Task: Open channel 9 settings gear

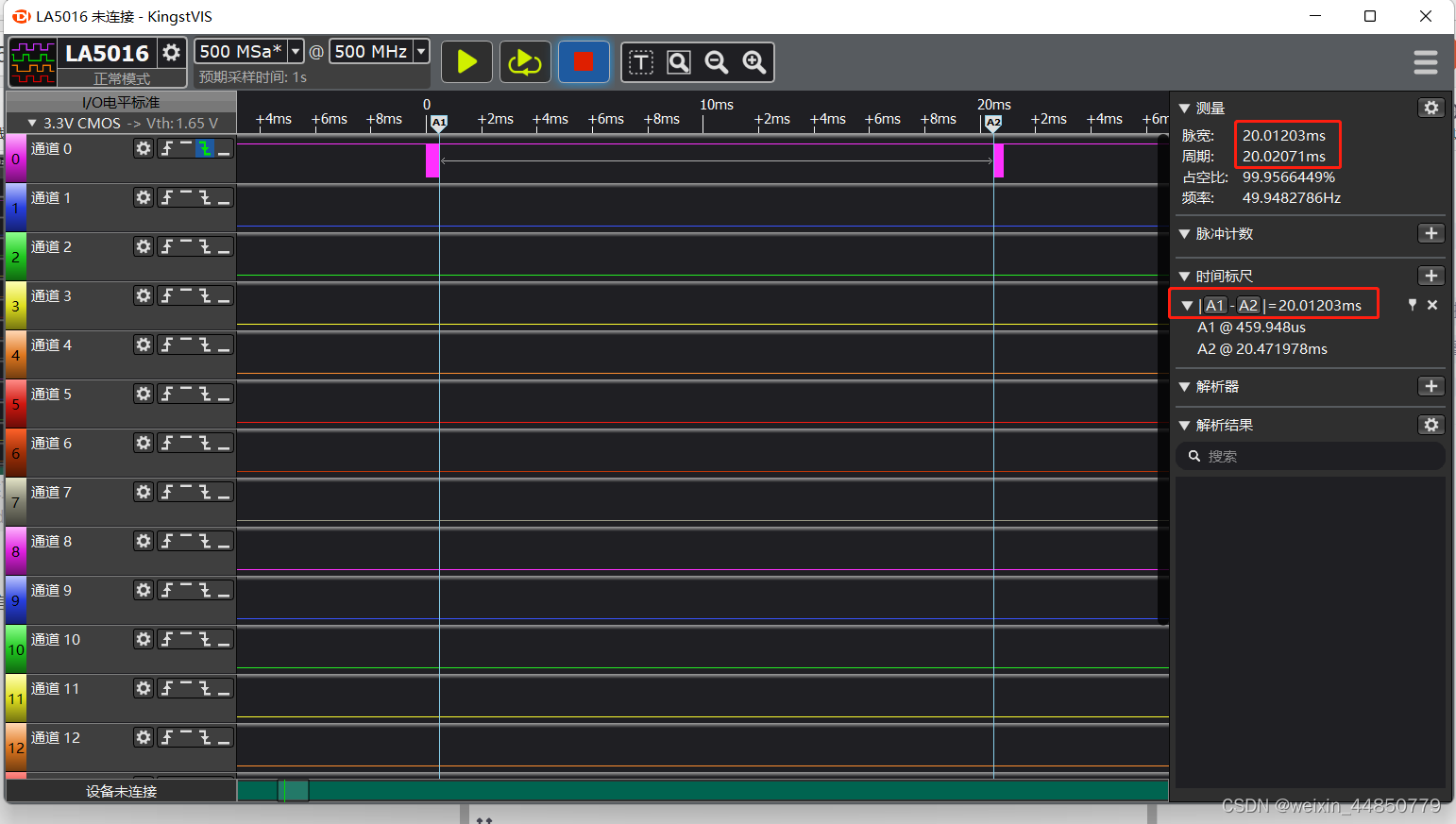Action: (x=144, y=590)
